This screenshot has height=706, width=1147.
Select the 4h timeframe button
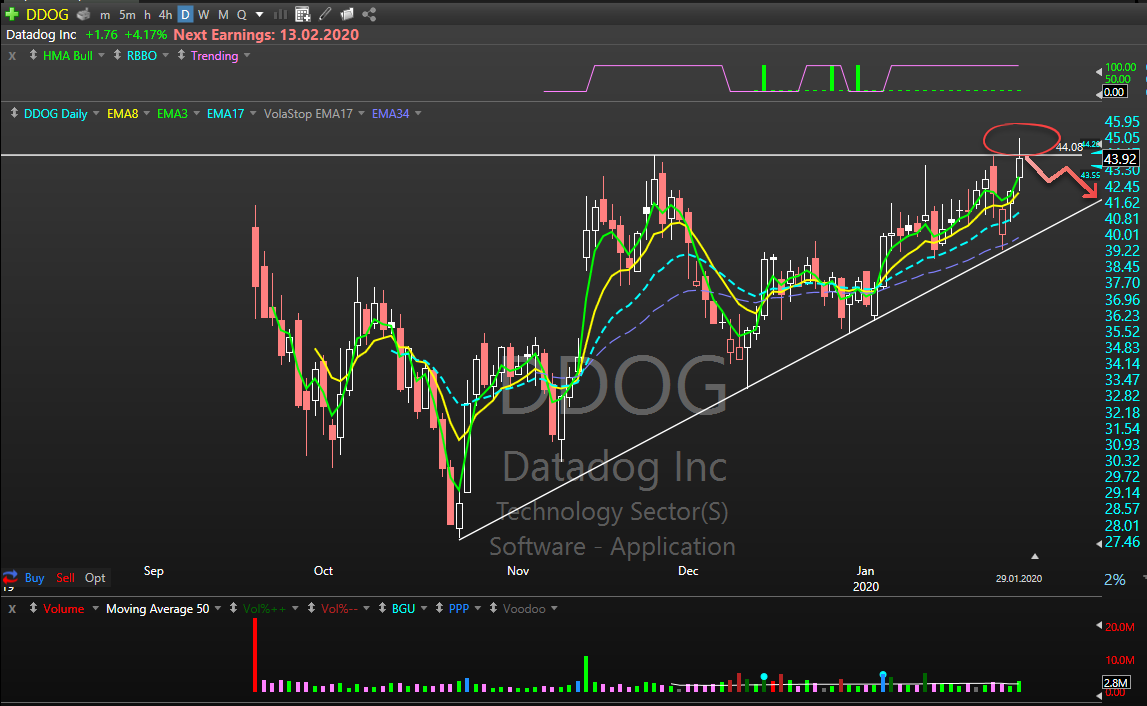pos(165,15)
